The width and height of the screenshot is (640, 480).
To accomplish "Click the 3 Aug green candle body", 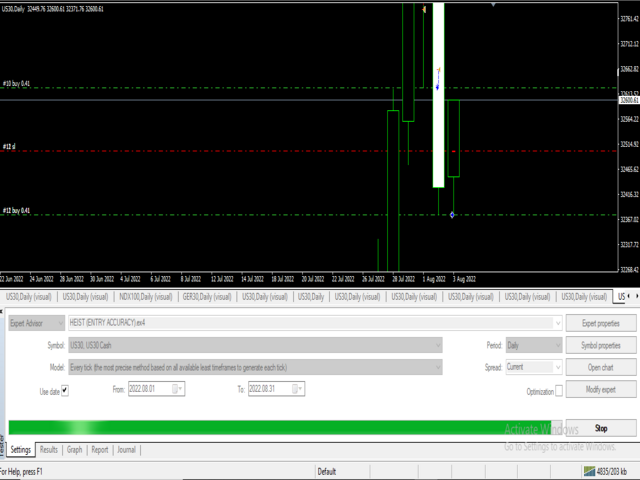I will [453, 138].
